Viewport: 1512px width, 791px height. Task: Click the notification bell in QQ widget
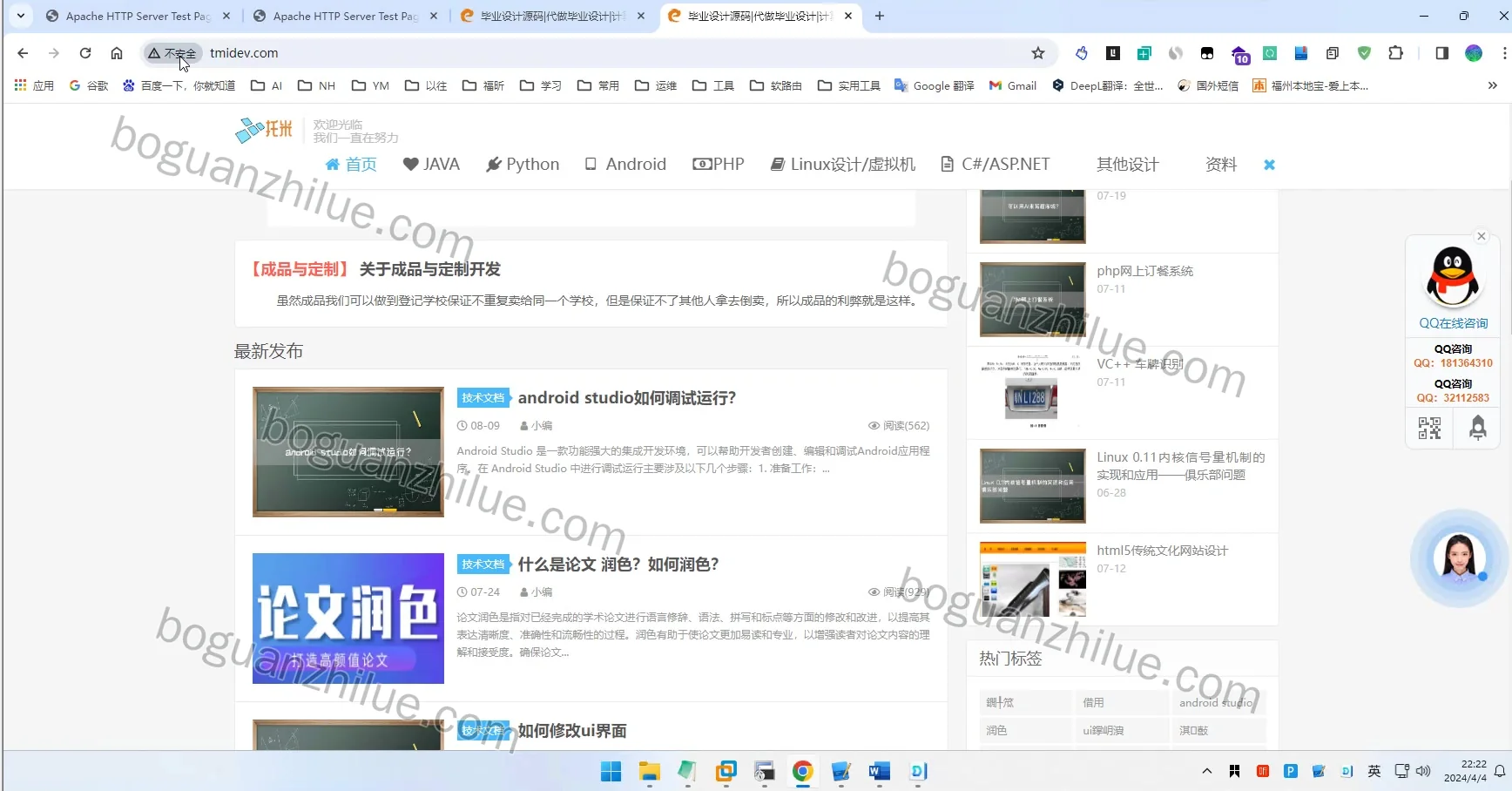click(1478, 428)
